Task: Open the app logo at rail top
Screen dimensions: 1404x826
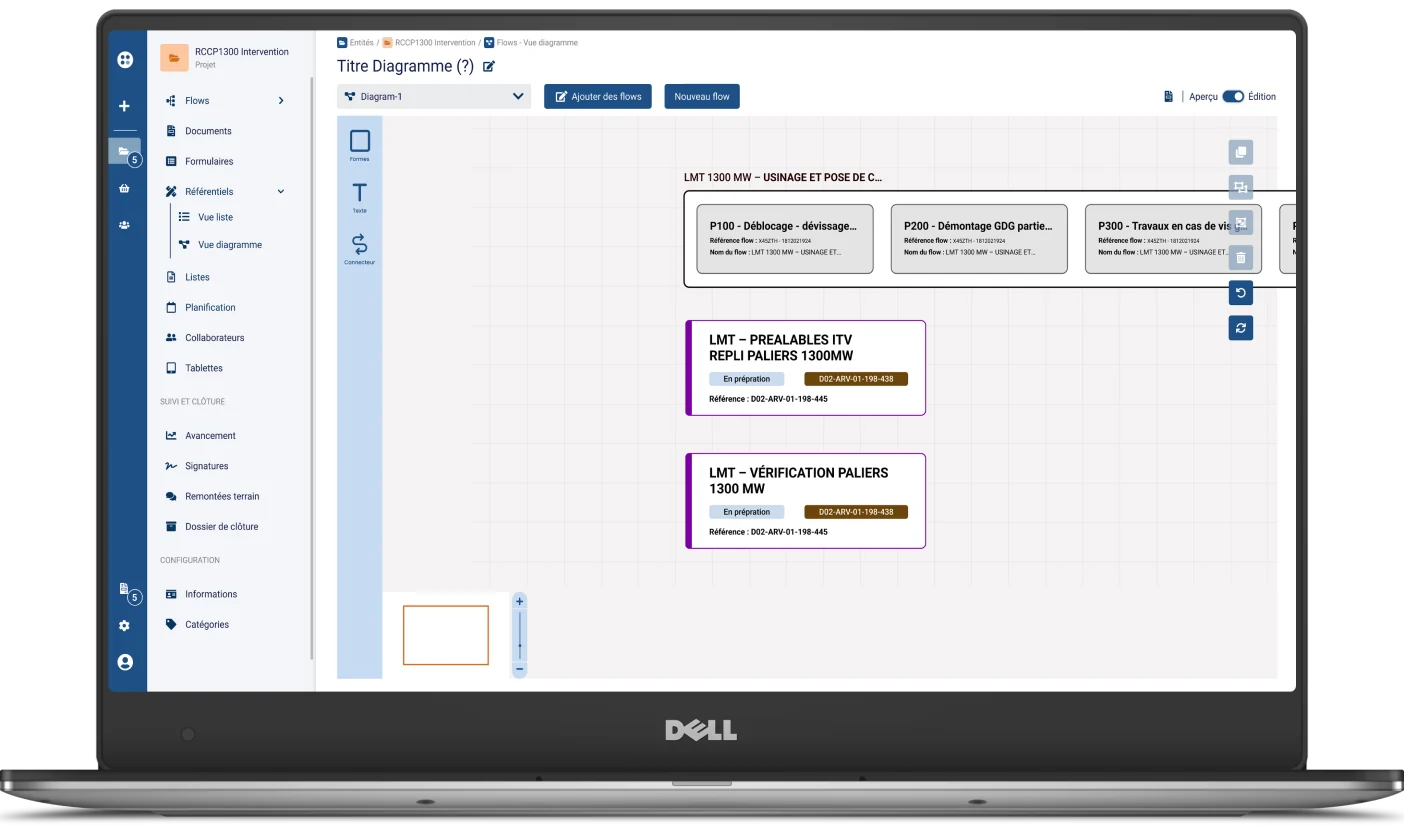Action: pyautogui.click(x=125, y=60)
